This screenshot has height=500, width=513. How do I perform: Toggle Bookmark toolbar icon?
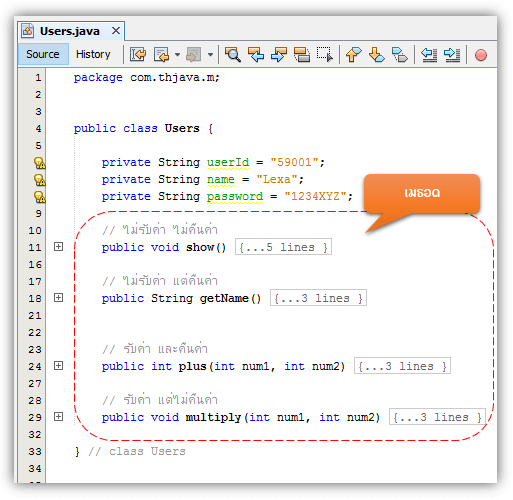point(400,54)
